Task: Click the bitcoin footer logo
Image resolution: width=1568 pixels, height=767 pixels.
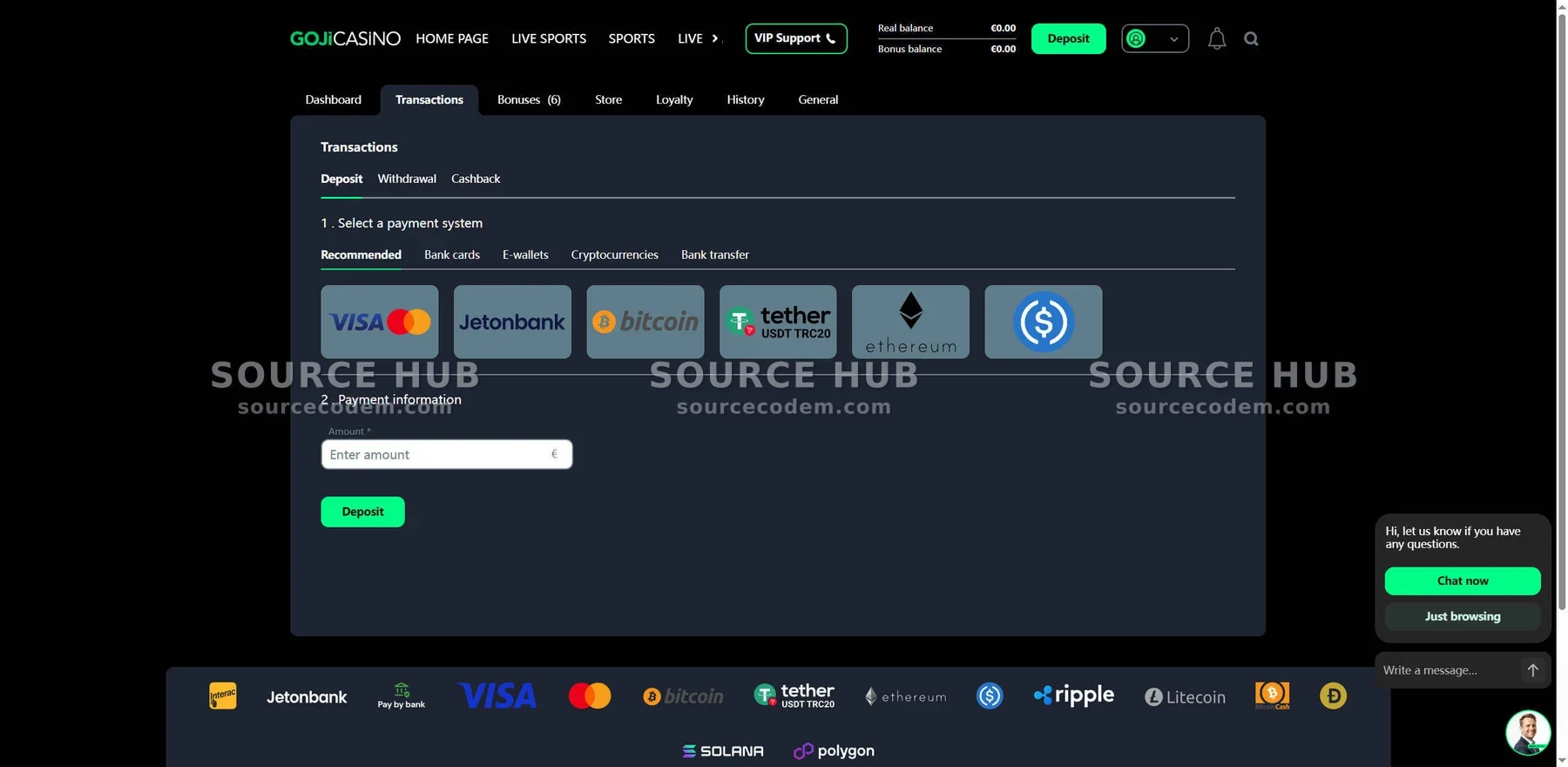Action: [x=683, y=696]
